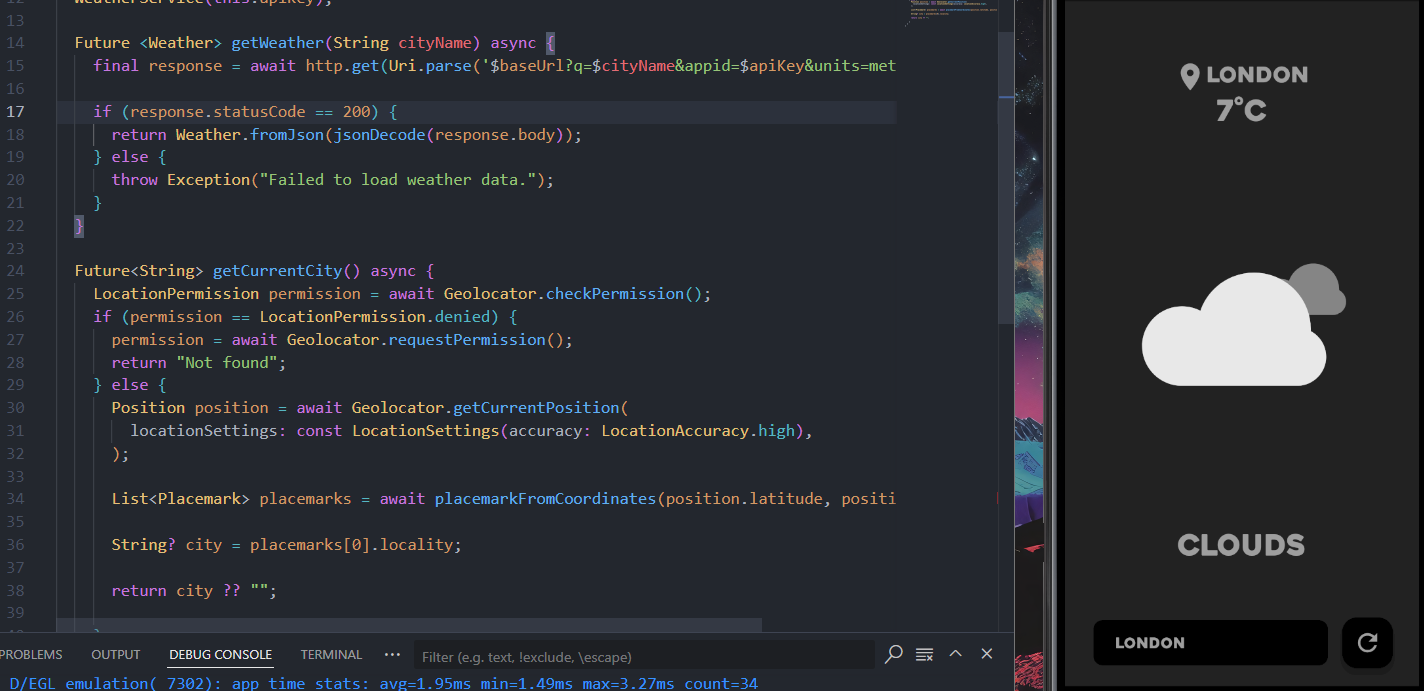
Task: Focus the debug console Filter input
Action: [x=640, y=657]
